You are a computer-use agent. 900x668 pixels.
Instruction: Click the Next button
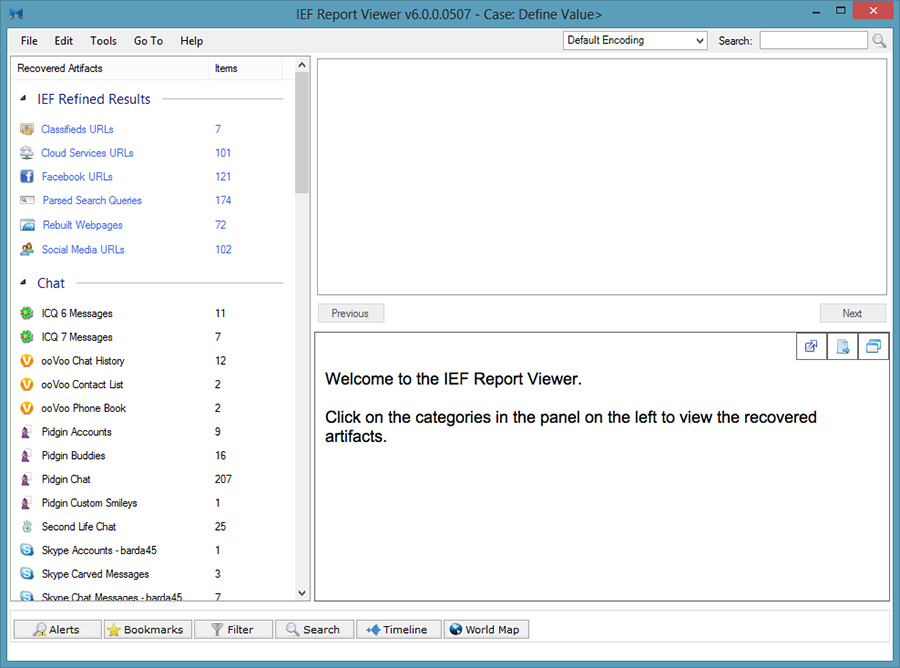click(852, 313)
